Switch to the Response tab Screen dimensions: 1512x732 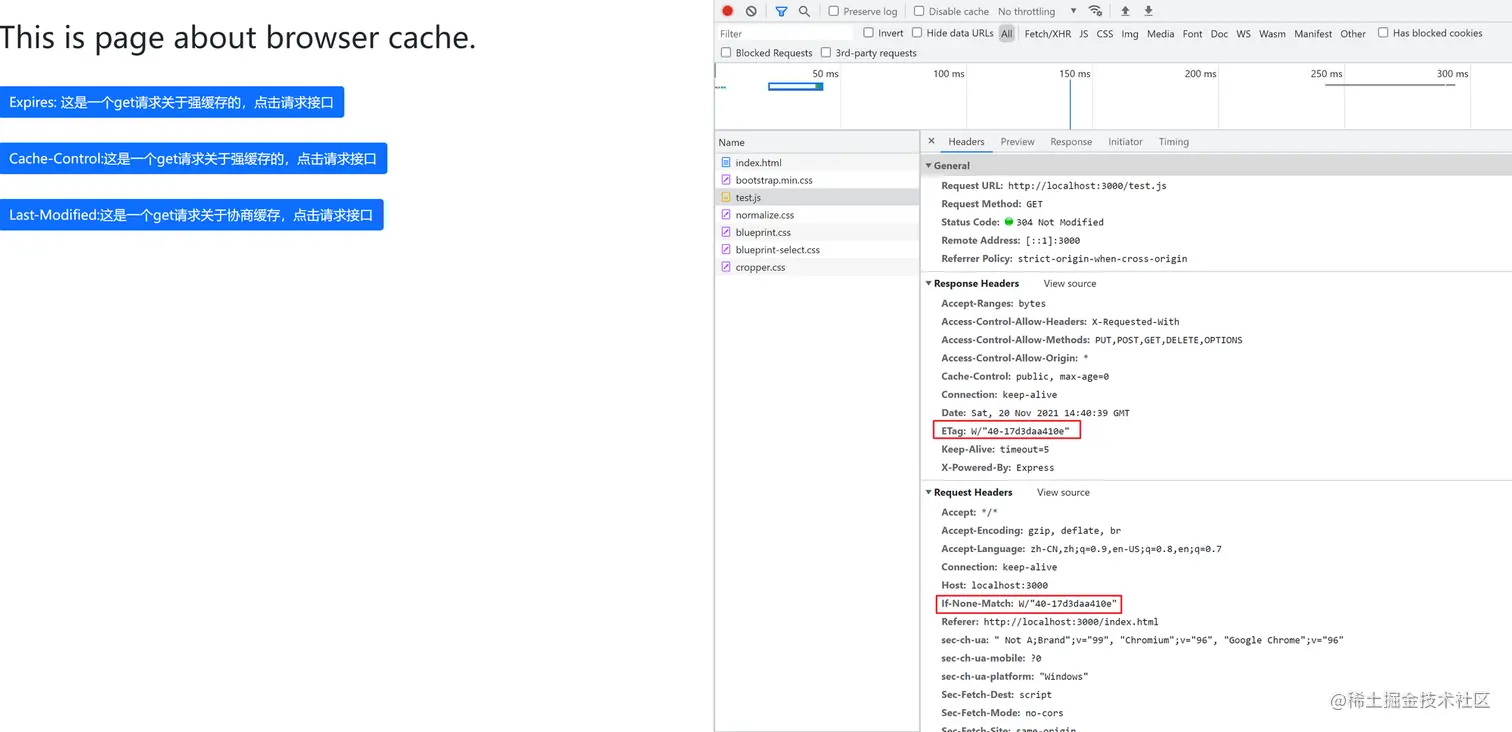1071,142
